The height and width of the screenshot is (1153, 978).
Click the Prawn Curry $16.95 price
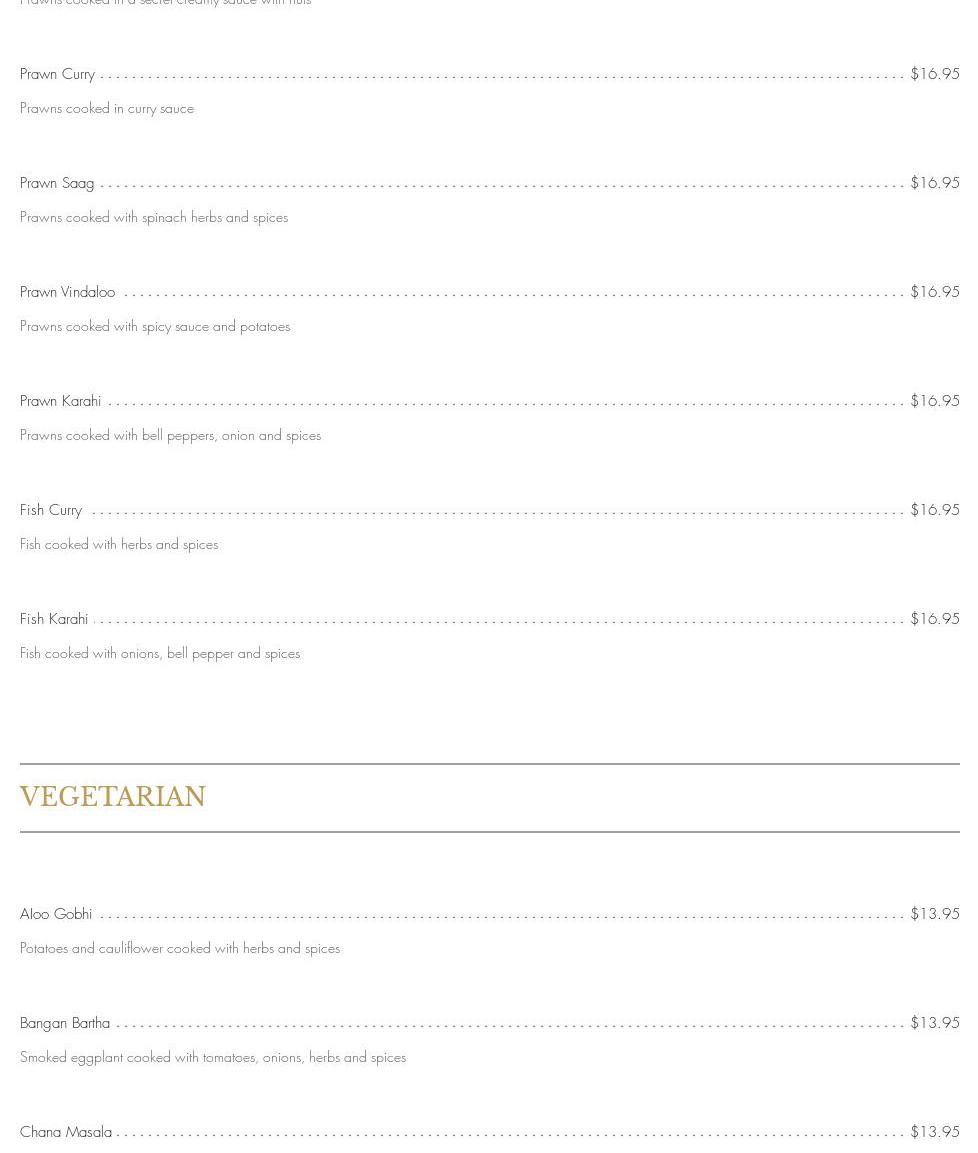click(x=934, y=74)
